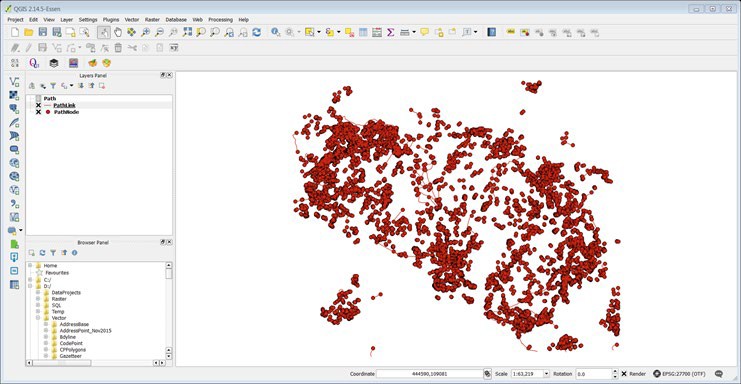741x384 pixels.
Task: Open the Layer menu
Action: click(67, 20)
